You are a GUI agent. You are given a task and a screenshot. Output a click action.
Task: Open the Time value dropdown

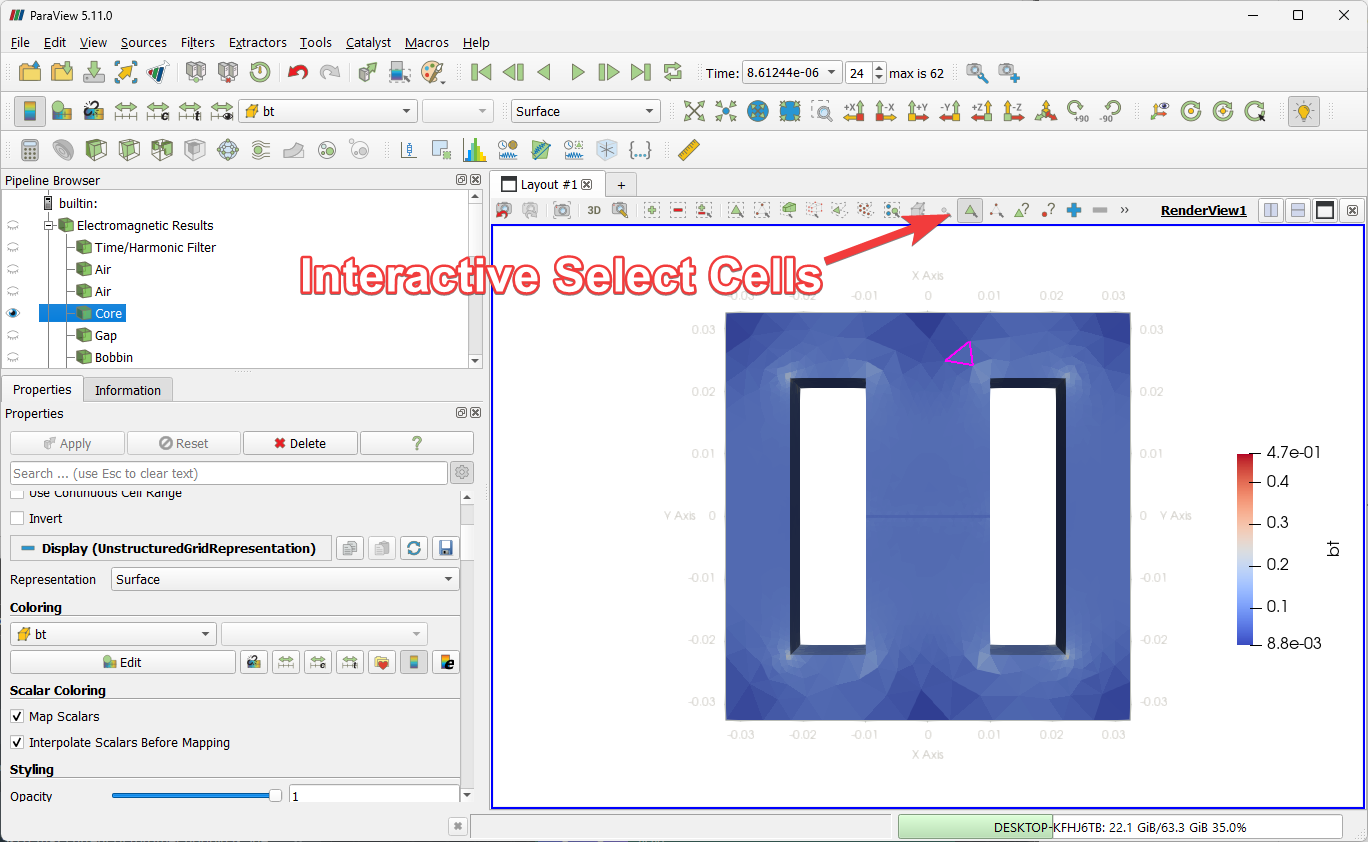(x=791, y=73)
